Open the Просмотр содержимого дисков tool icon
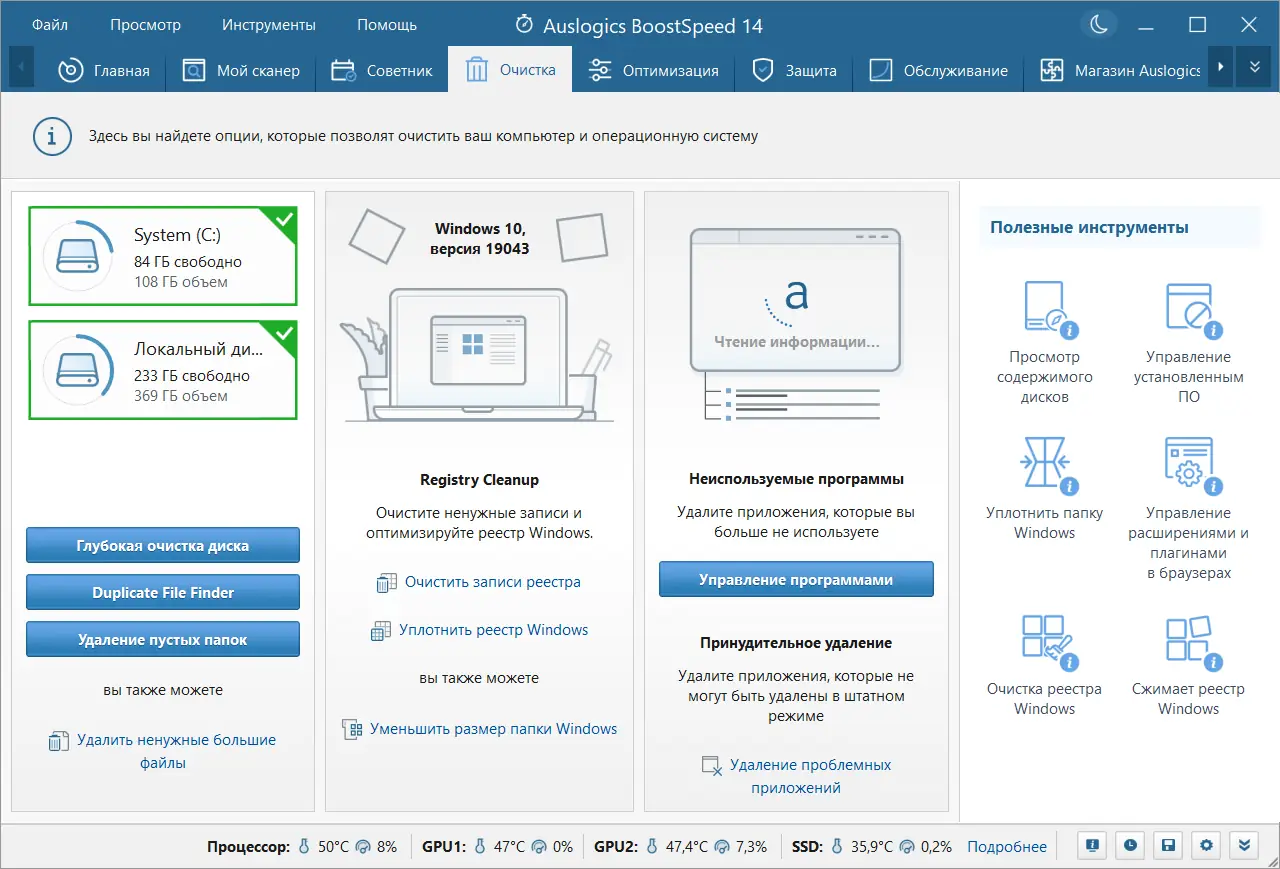The image size is (1280, 869). pyautogui.click(x=1045, y=307)
